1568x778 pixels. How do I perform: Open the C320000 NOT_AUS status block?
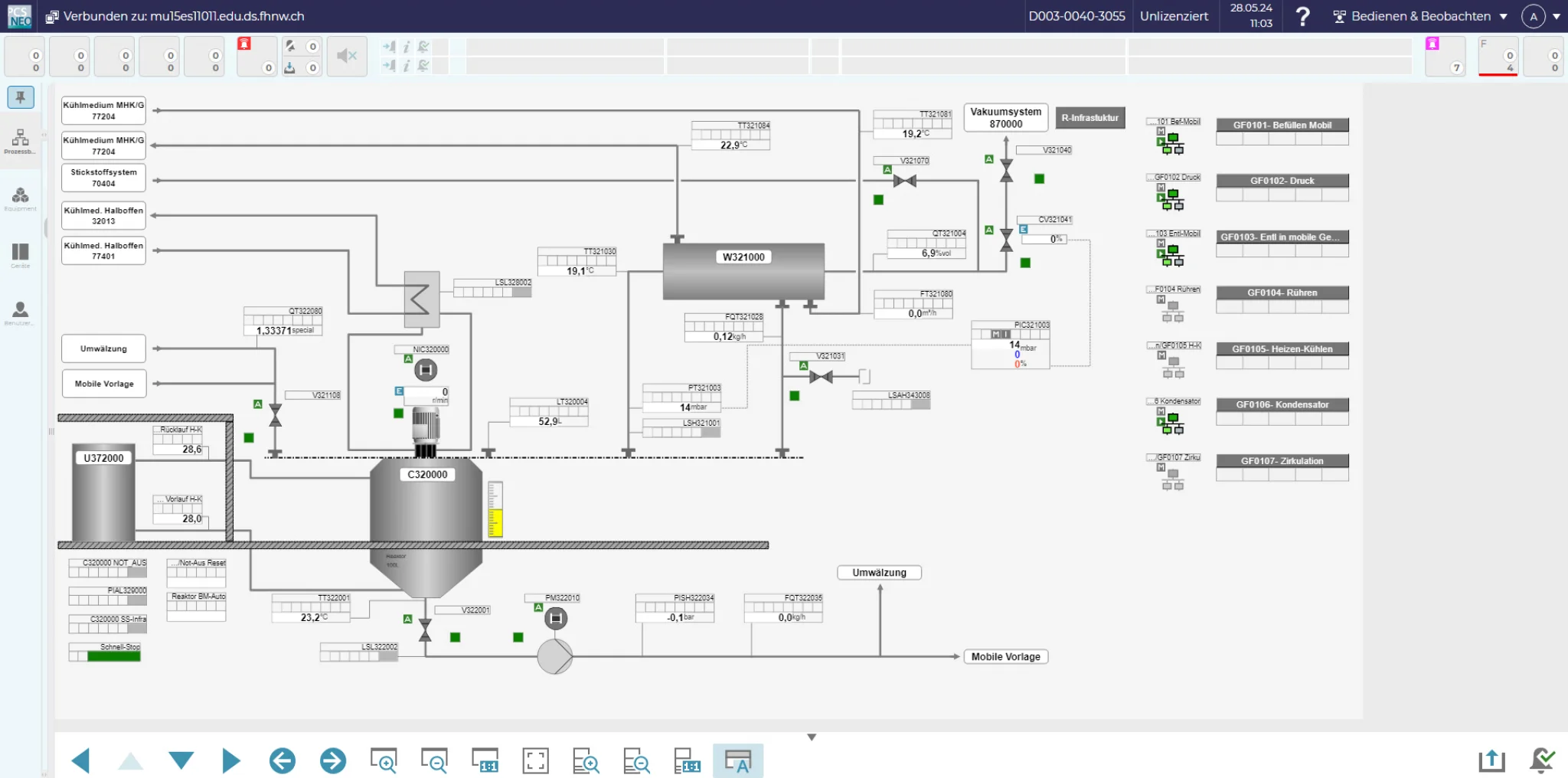click(x=108, y=567)
